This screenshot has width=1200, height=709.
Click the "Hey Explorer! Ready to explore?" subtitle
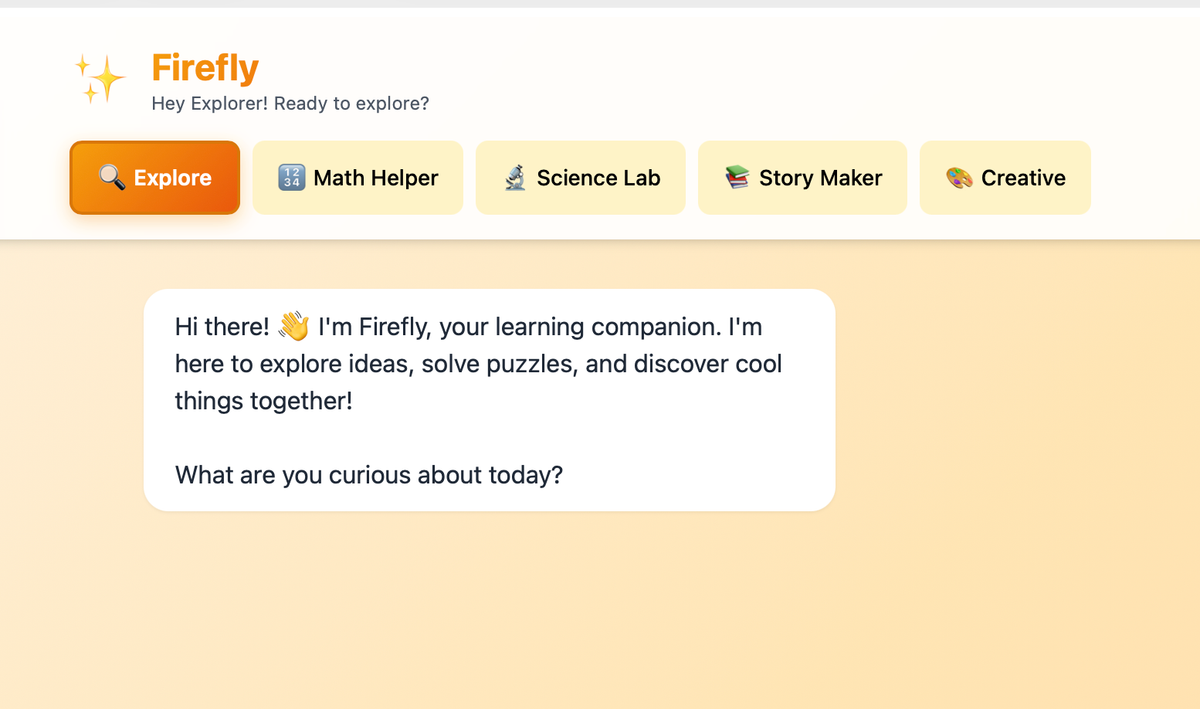(290, 103)
